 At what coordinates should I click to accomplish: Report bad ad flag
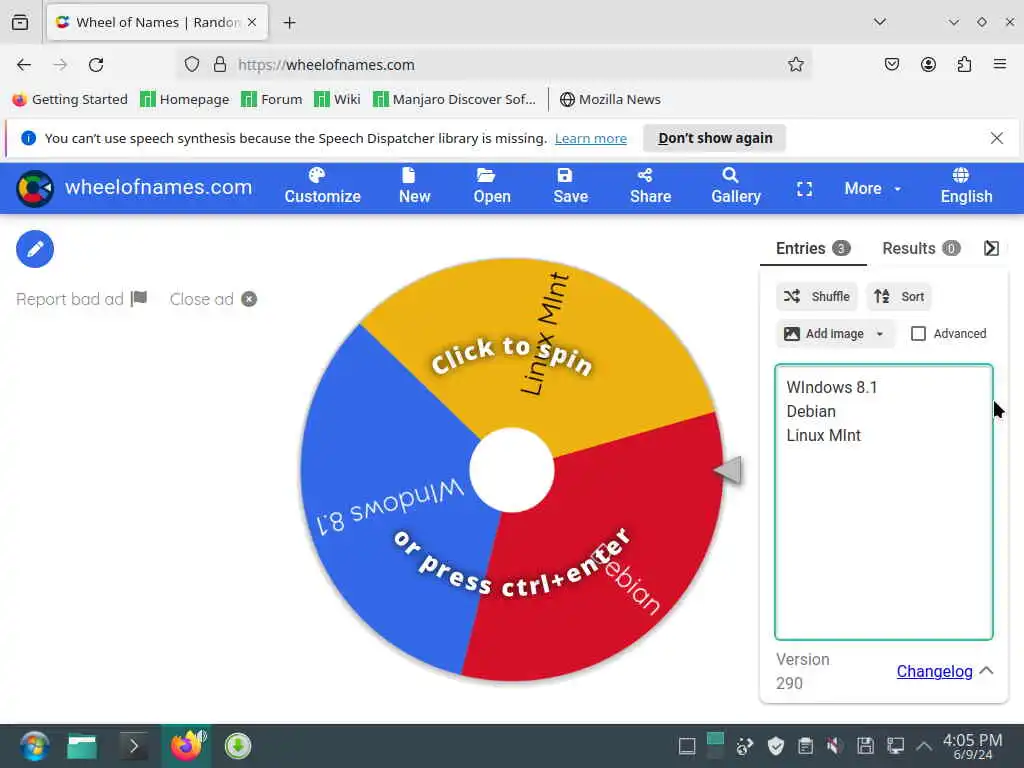pyautogui.click(x=82, y=299)
